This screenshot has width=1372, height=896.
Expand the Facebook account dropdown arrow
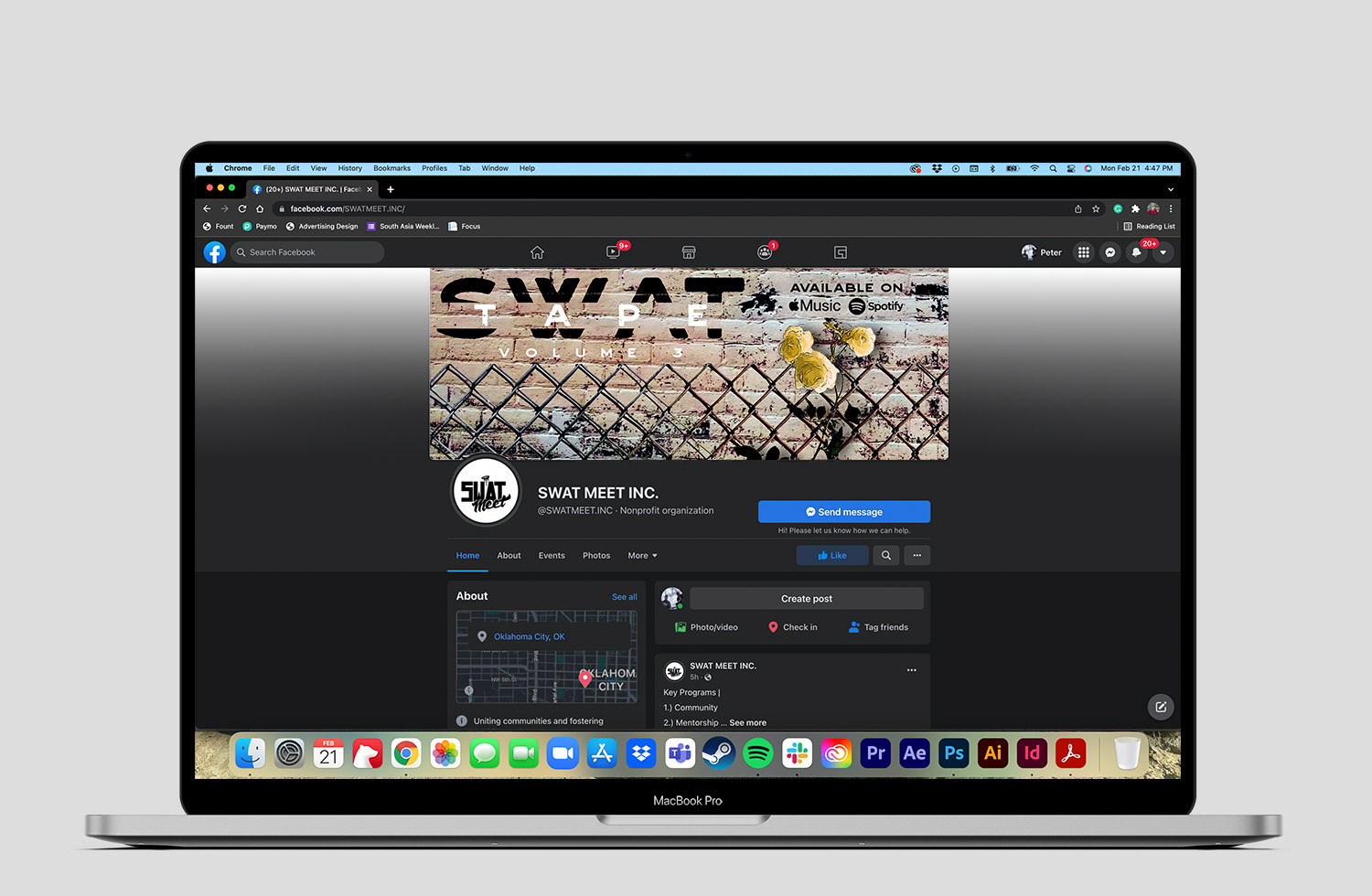pyautogui.click(x=1163, y=252)
